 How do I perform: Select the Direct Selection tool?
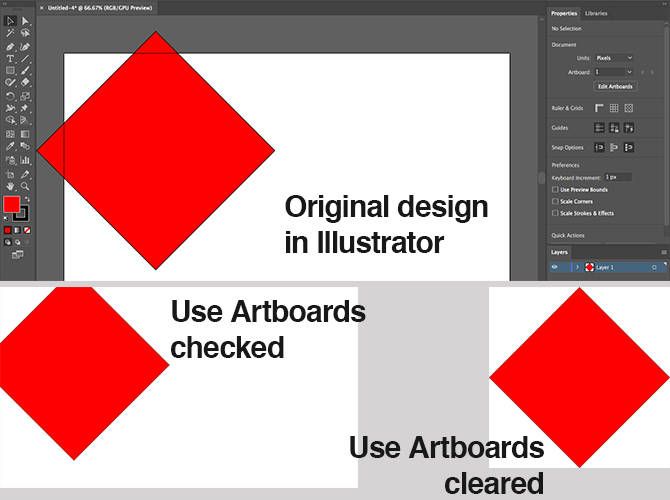(x=25, y=21)
